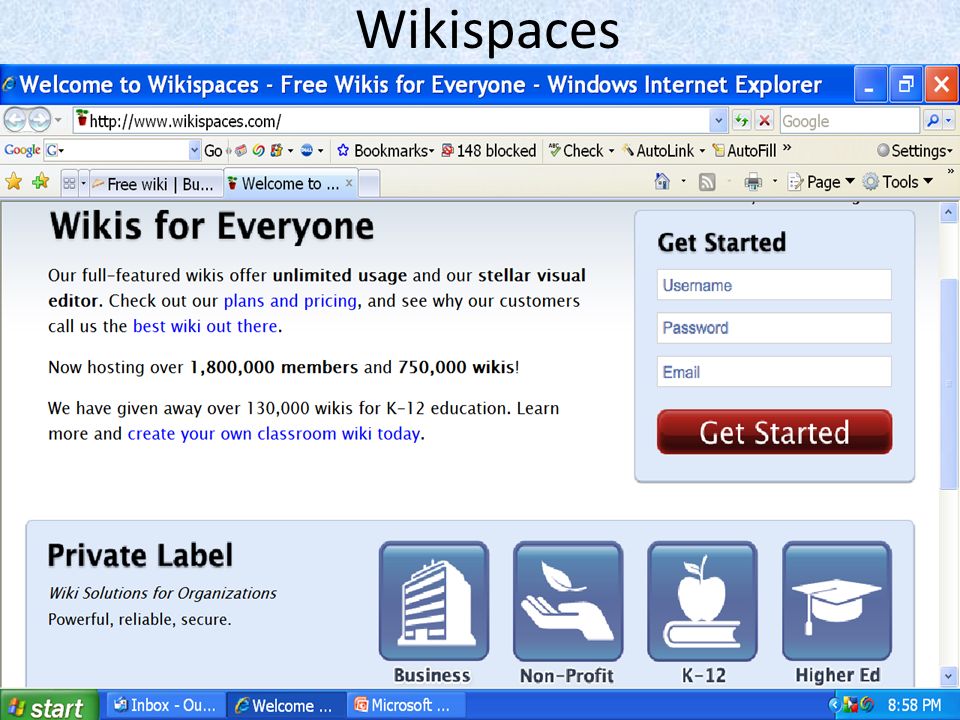
Task: Switch to Inbox - Outlook taskbar button
Action: pyautogui.click(x=165, y=705)
